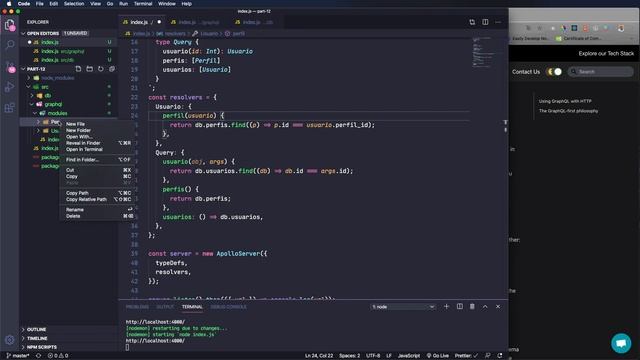640x360 pixels.
Task: Kill the terminal with the trash icon
Action: point(472,307)
